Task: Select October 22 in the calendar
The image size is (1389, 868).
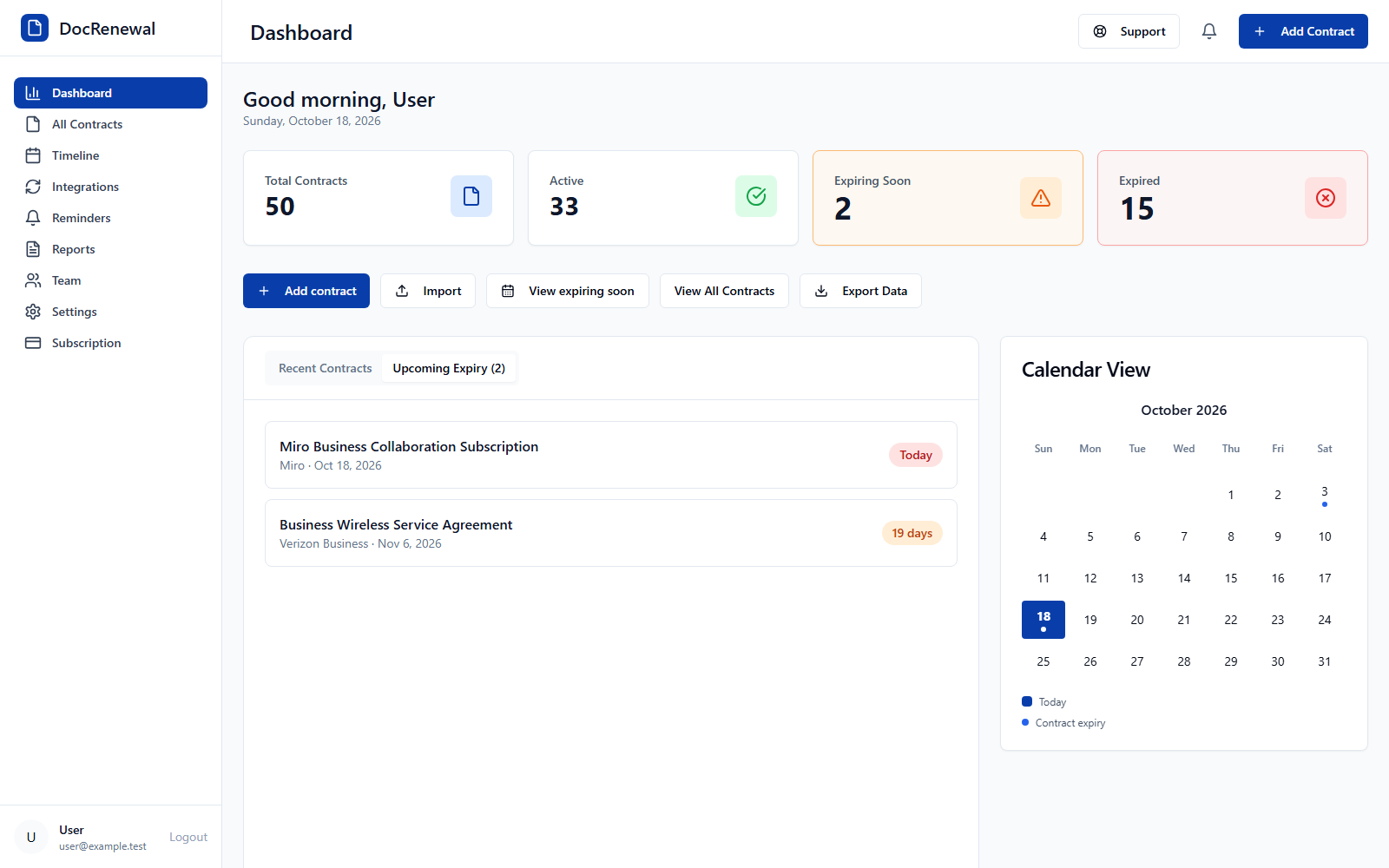Action: pyautogui.click(x=1231, y=620)
